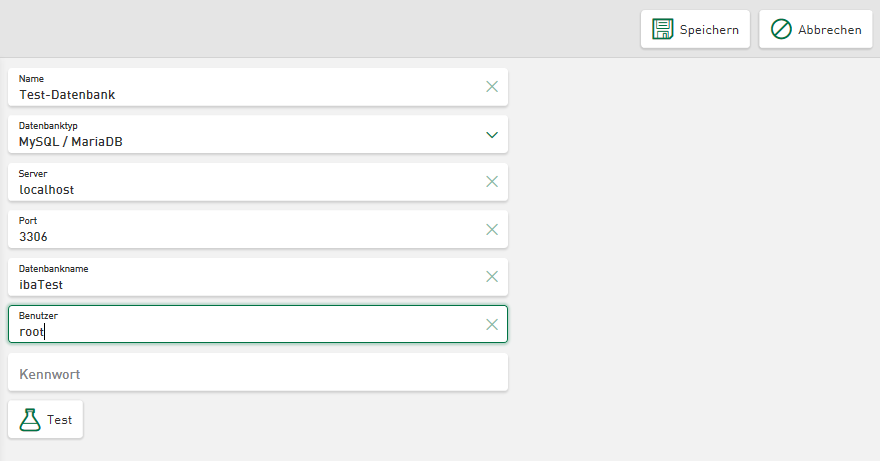Click the Datenbanktyp label
880x461 pixels.
48,126
